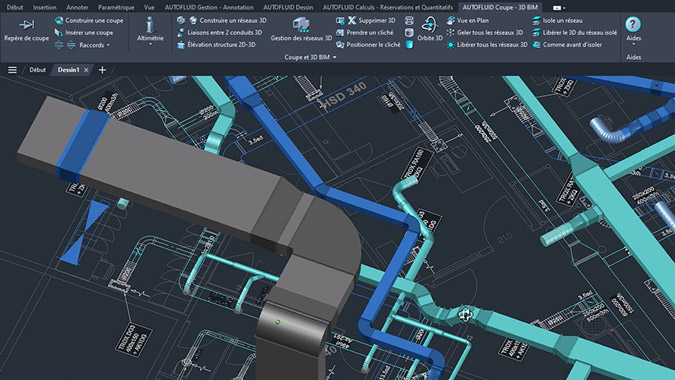The image size is (675, 380).
Task: Add a new drawing tab
Action: [x=102, y=70]
